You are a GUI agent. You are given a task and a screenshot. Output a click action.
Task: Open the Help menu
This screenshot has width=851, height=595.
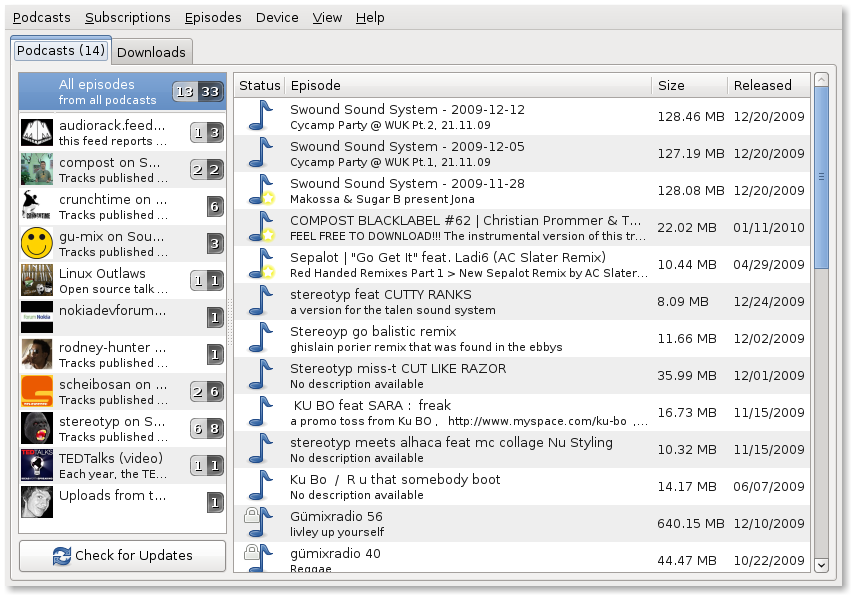(x=370, y=18)
